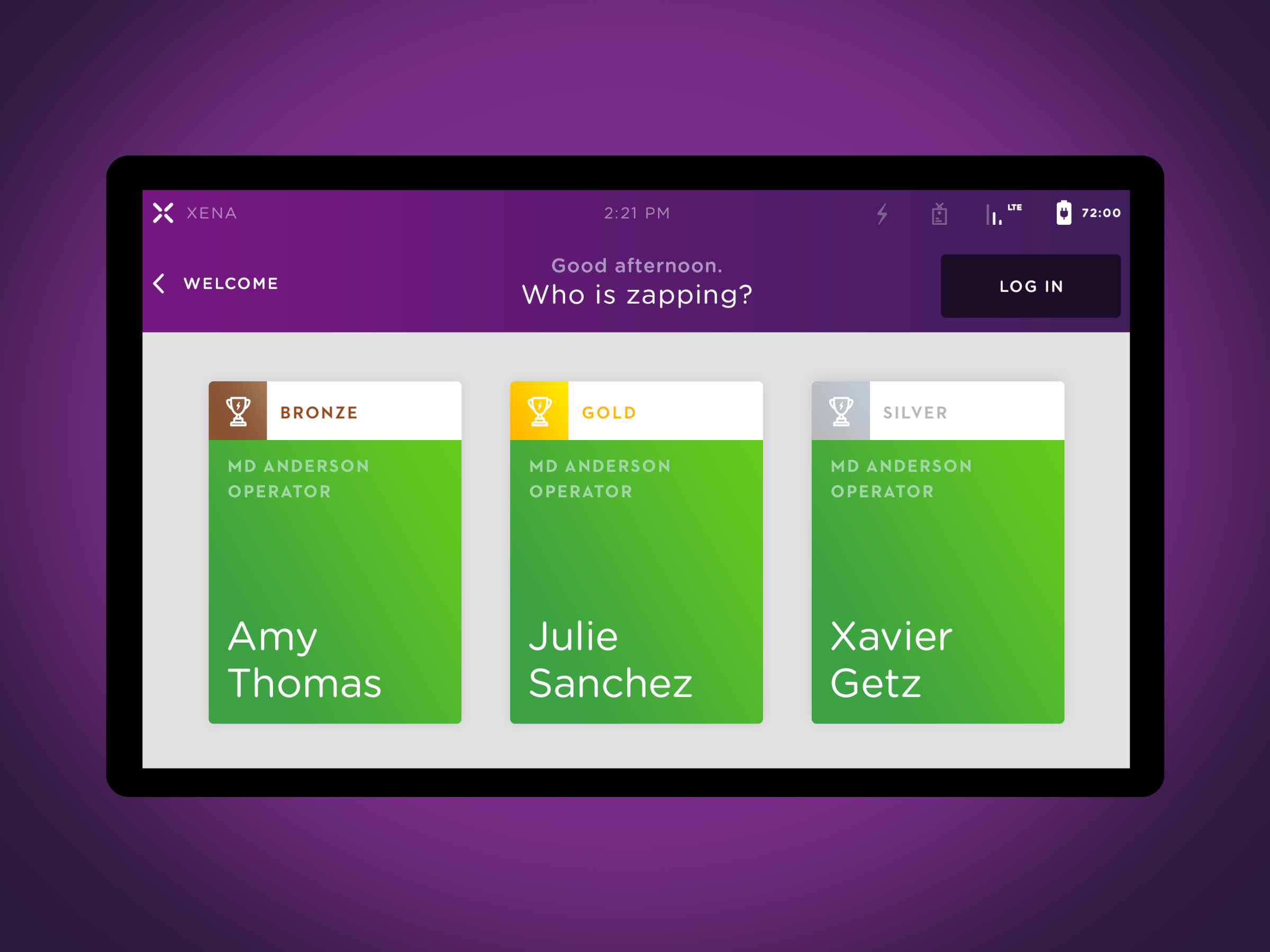This screenshot has height=952, width=1270.
Task: Click the lightning bolt status icon
Action: point(882,214)
